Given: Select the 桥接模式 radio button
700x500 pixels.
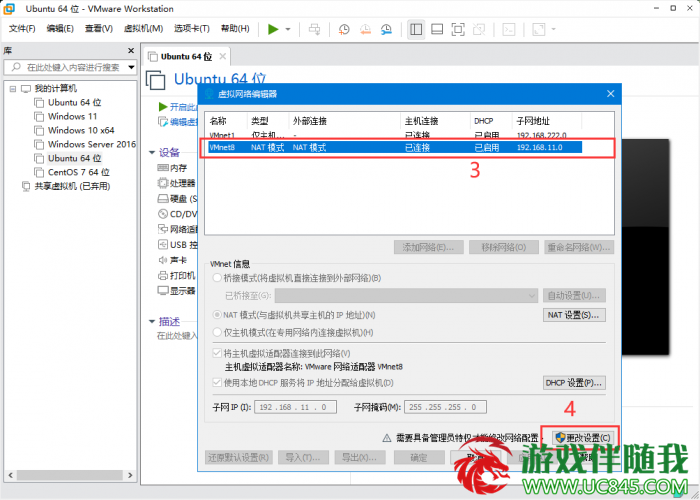Looking at the screenshot, I should pyautogui.click(x=217, y=278).
